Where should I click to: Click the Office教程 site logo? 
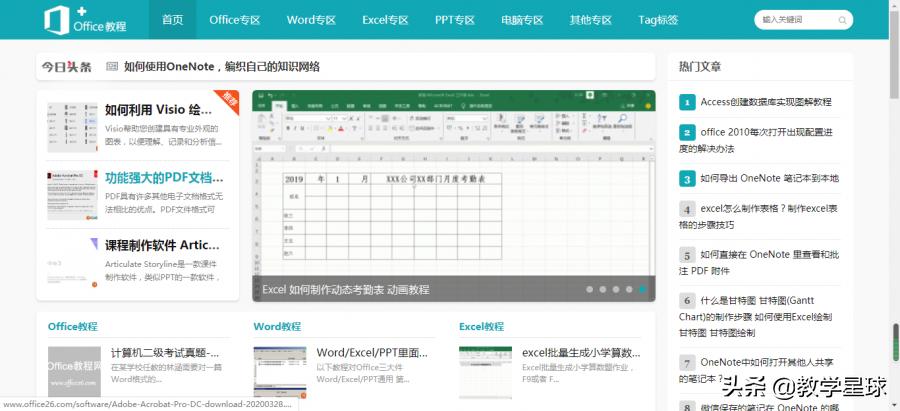pyautogui.click(x=86, y=20)
